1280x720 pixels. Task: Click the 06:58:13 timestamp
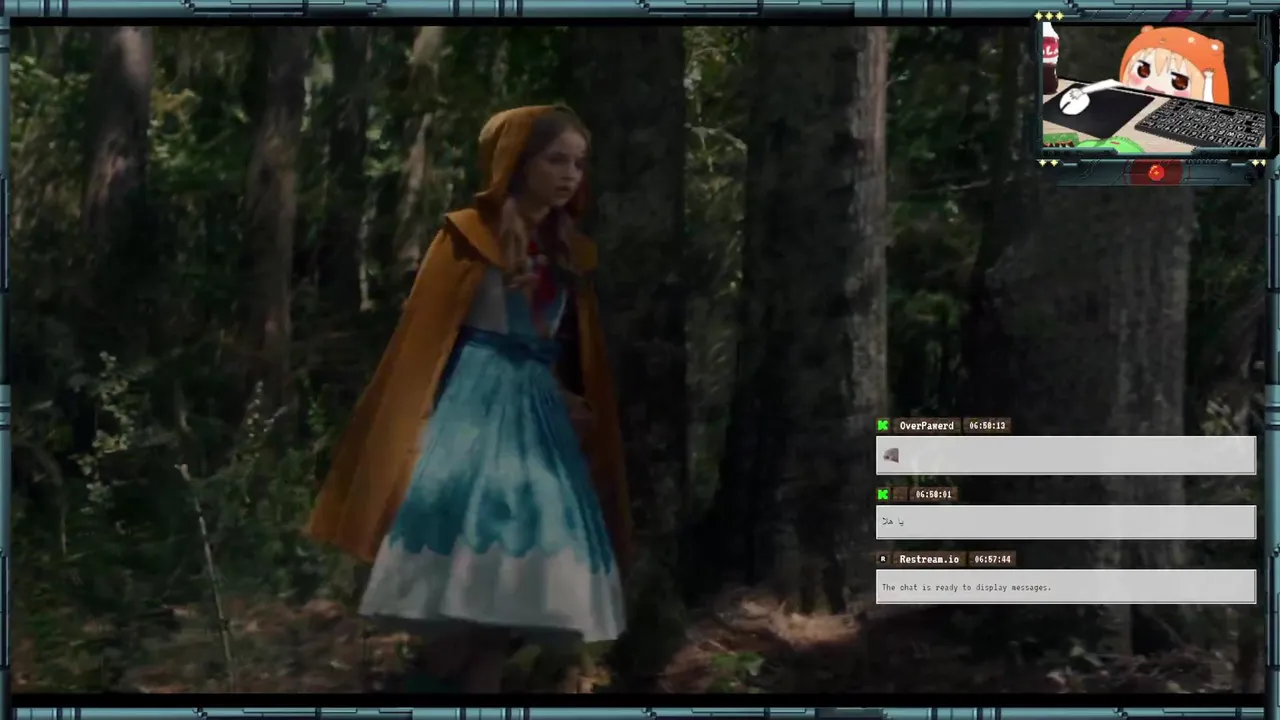(987, 425)
